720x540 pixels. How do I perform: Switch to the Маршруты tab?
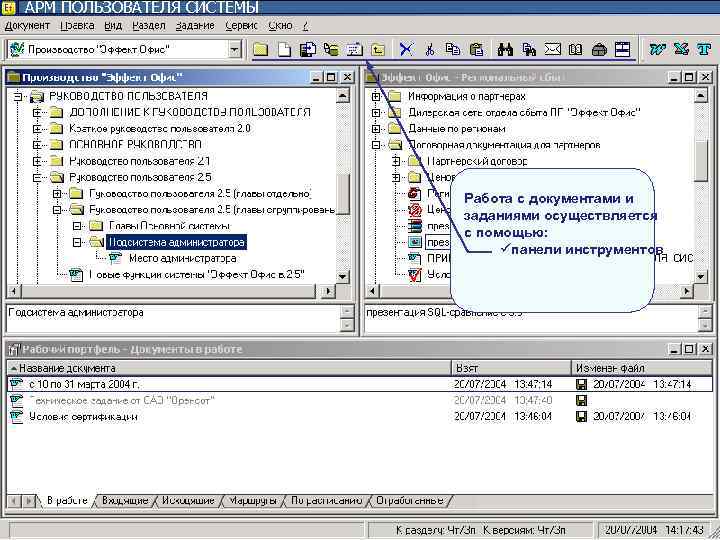tap(253, 501)
